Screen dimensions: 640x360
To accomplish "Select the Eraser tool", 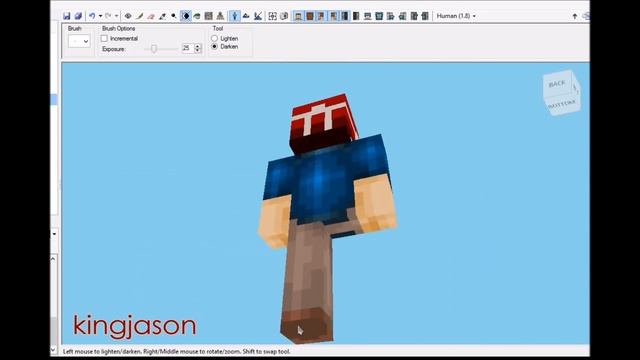I will [151, 16].
